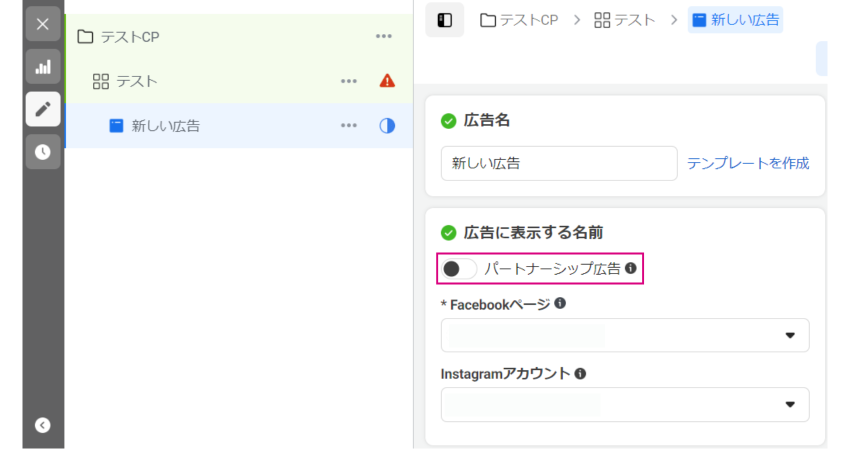Click the 広告名 text input field
The image size is (850, 450).
tap(559, 163)
